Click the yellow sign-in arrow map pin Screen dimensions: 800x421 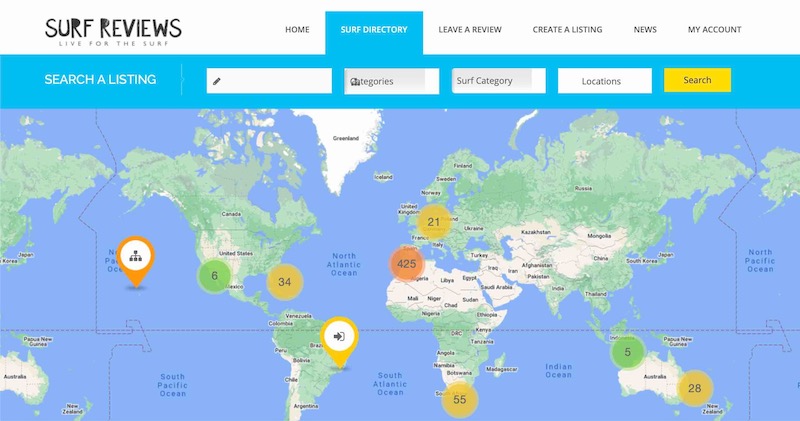coord(339,335)
